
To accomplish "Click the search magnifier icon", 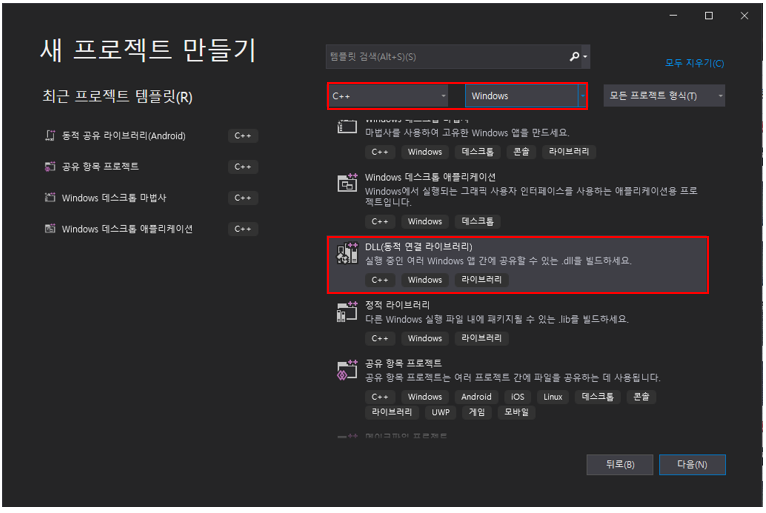I will tap(574, 57).
